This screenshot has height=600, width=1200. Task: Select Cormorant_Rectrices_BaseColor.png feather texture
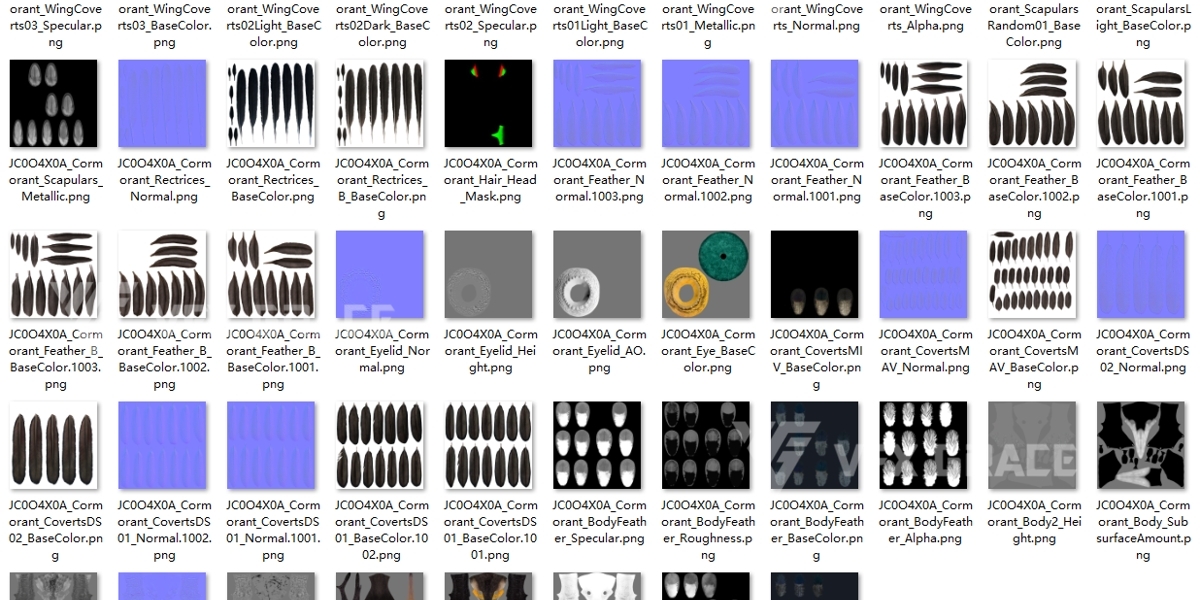point(271,104)
